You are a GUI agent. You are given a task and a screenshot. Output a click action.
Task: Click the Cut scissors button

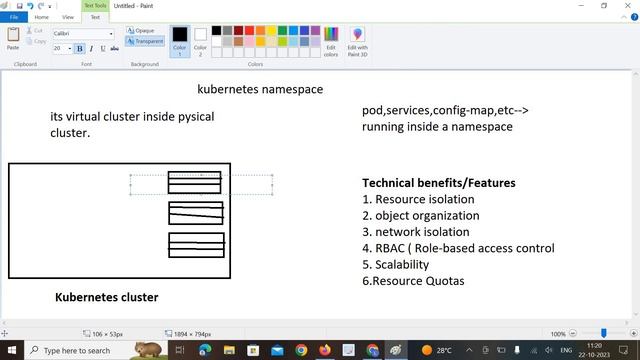[34, 31]
